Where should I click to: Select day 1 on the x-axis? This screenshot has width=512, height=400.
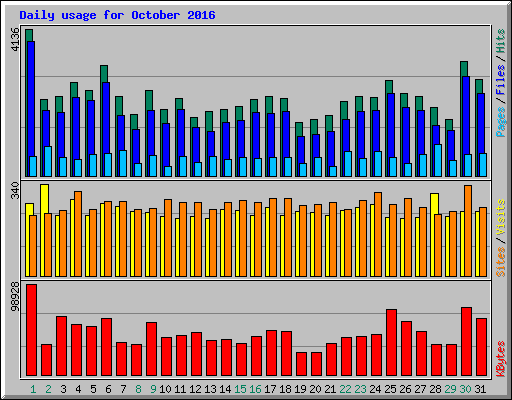click(x=33, y=389)
